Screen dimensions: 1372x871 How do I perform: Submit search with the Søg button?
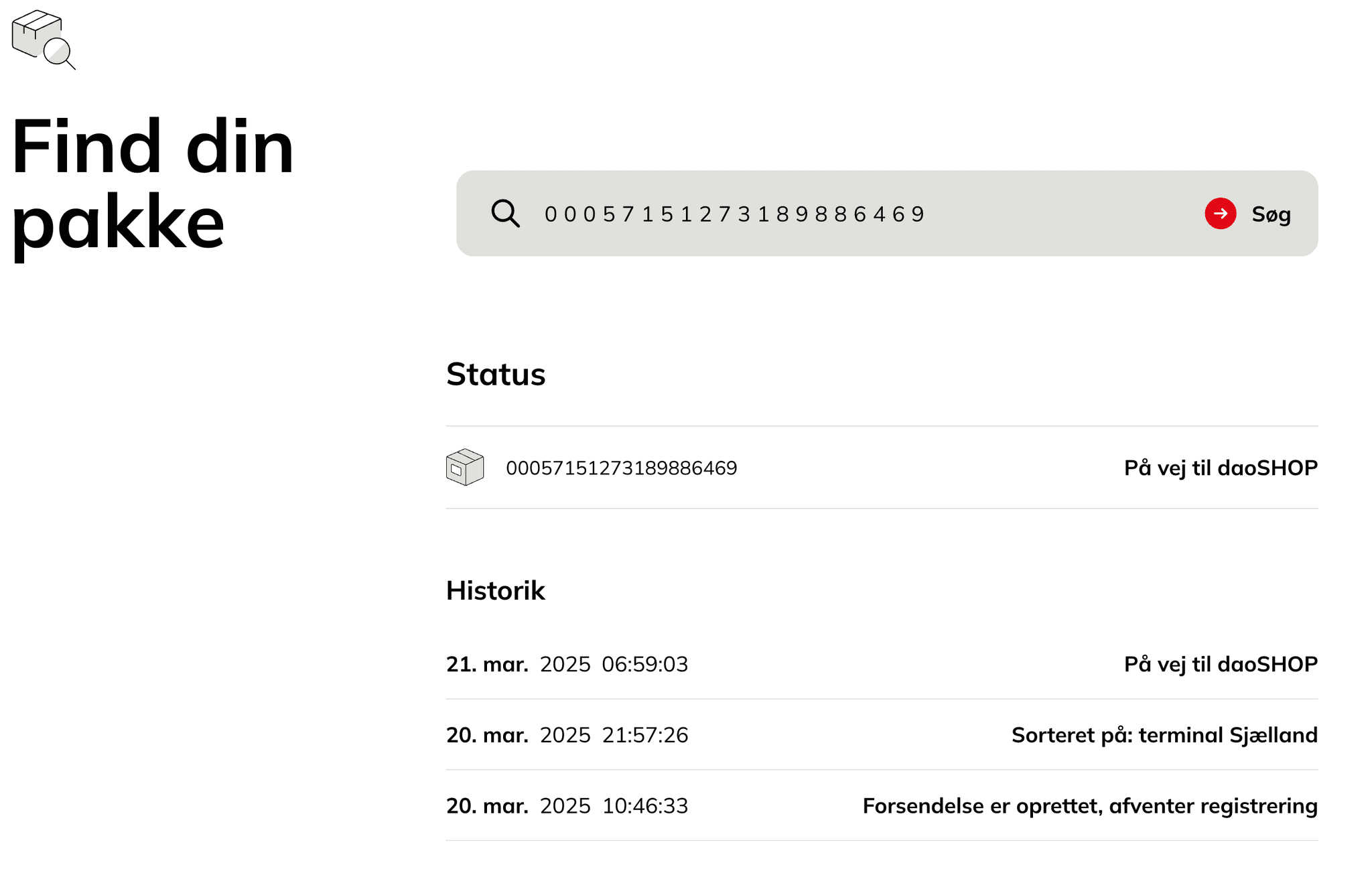click(x=1248, y=214)
